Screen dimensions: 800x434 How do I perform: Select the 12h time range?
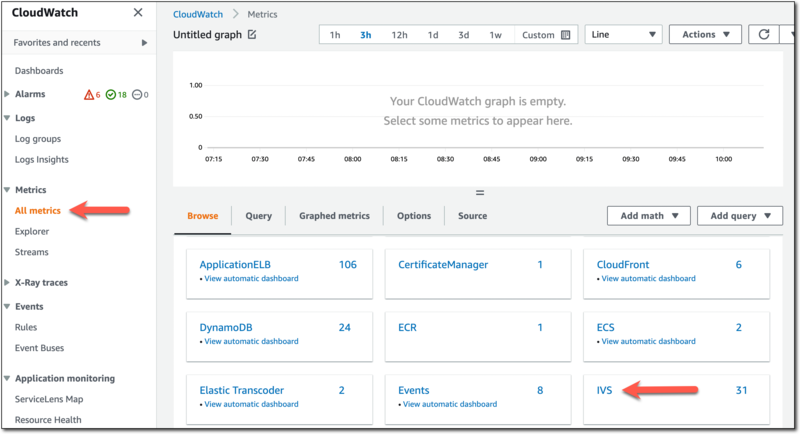pyautogui.click(x=399, y=35)
